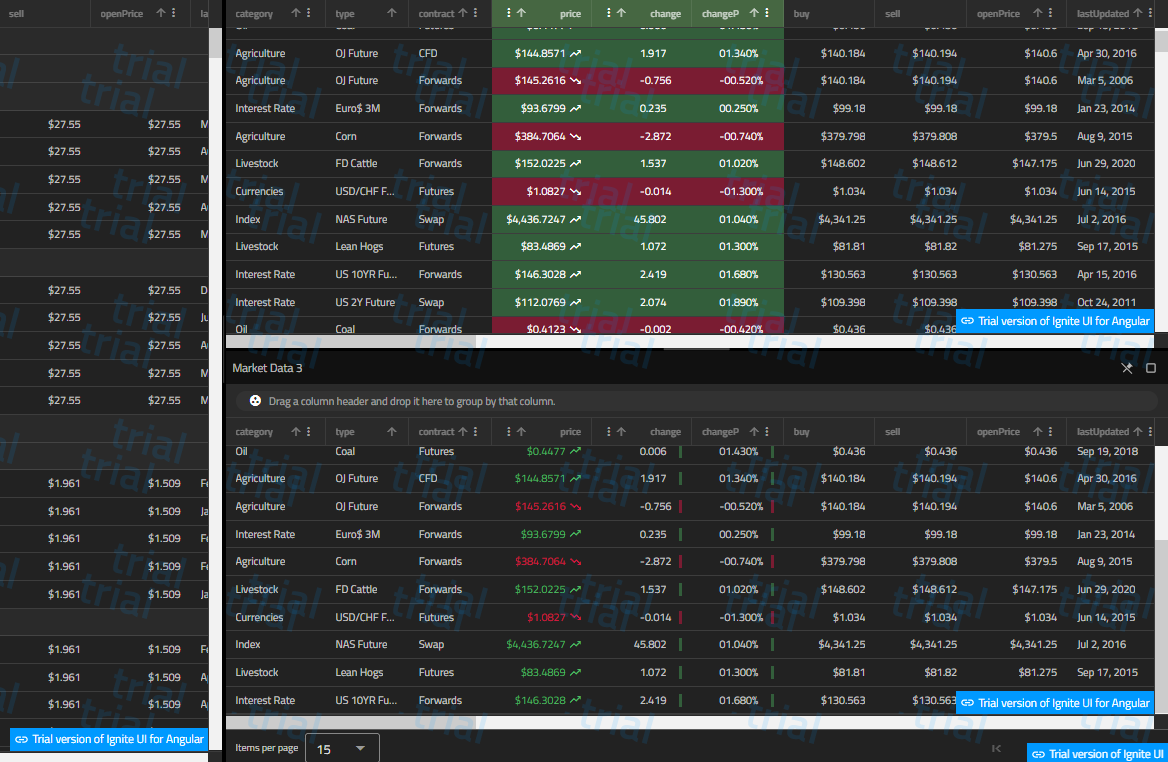Click the pin icon in Market Data 3 titlebar

coord(1126,368)
